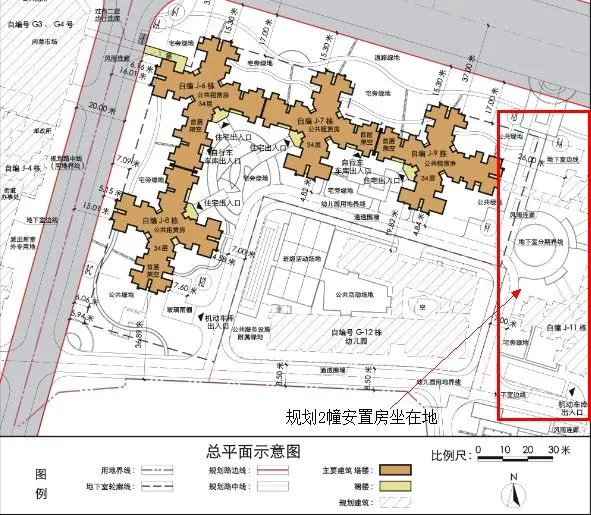The image size is (591, 515).
Task: Click the 玻璃雨棚 label
Action: coord(180,309)
